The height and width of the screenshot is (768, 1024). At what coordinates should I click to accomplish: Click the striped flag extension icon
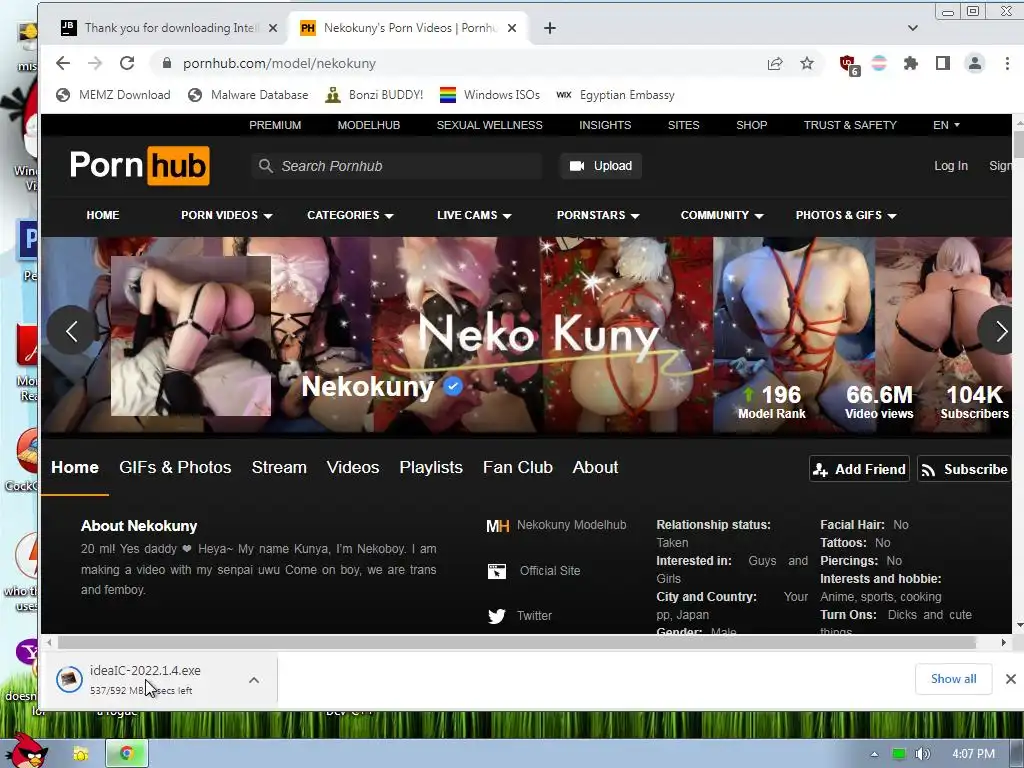click(879, 63)
